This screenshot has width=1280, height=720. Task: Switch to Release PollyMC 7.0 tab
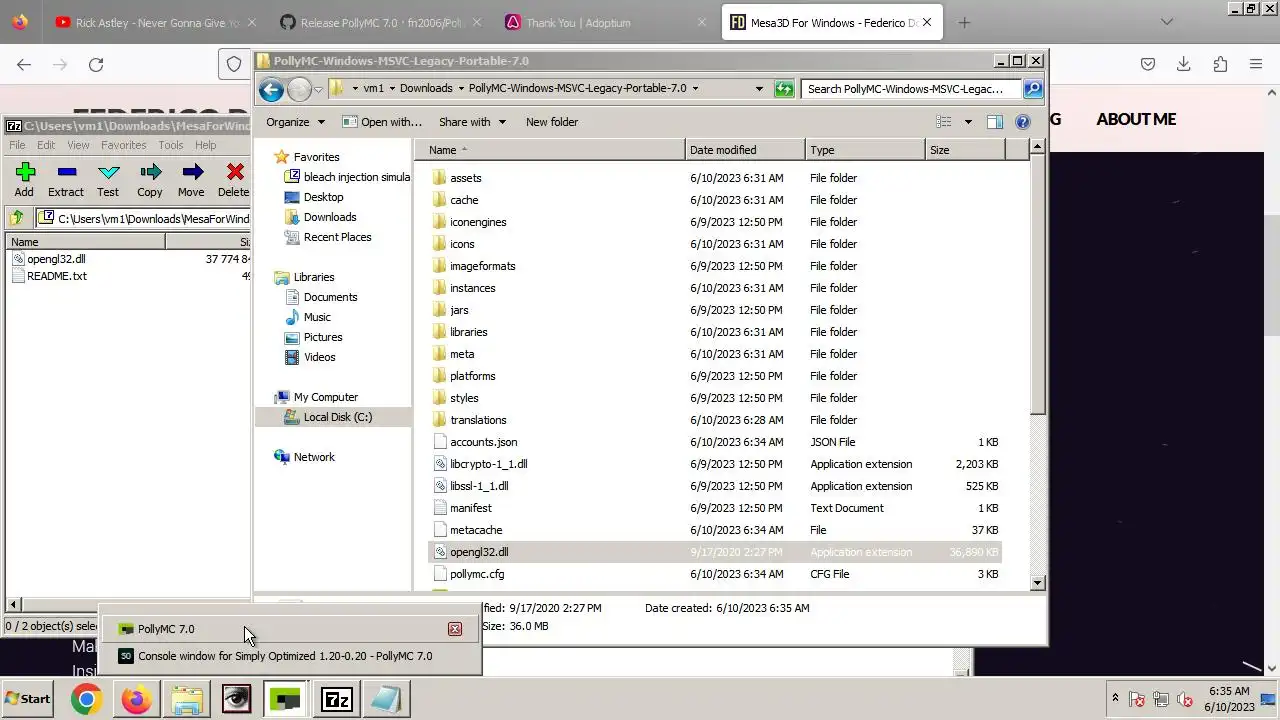pyautogui.click(x=380, y=22)
